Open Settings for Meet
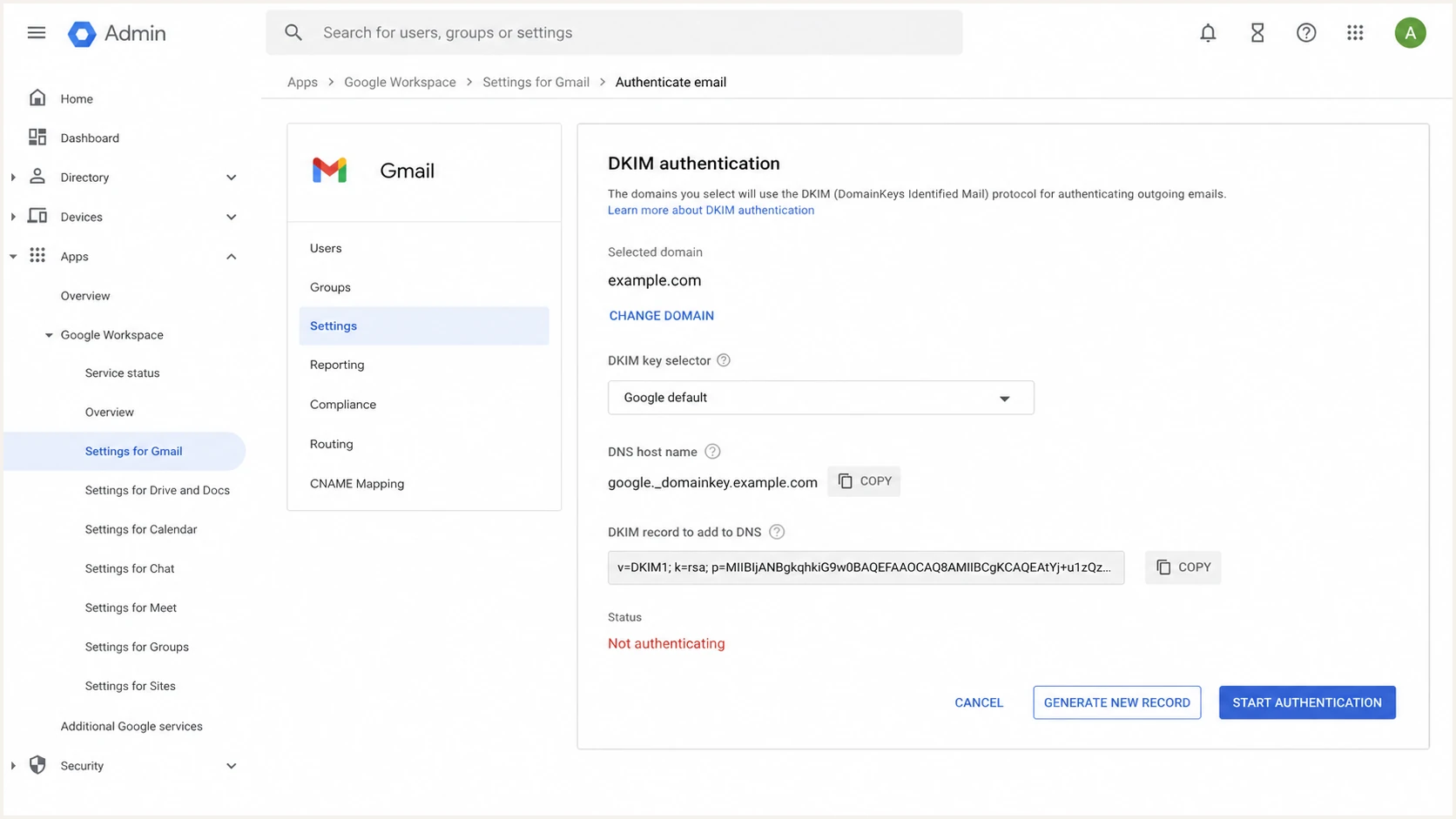This screenshot has height=819, width=1456. click(131, 608)
